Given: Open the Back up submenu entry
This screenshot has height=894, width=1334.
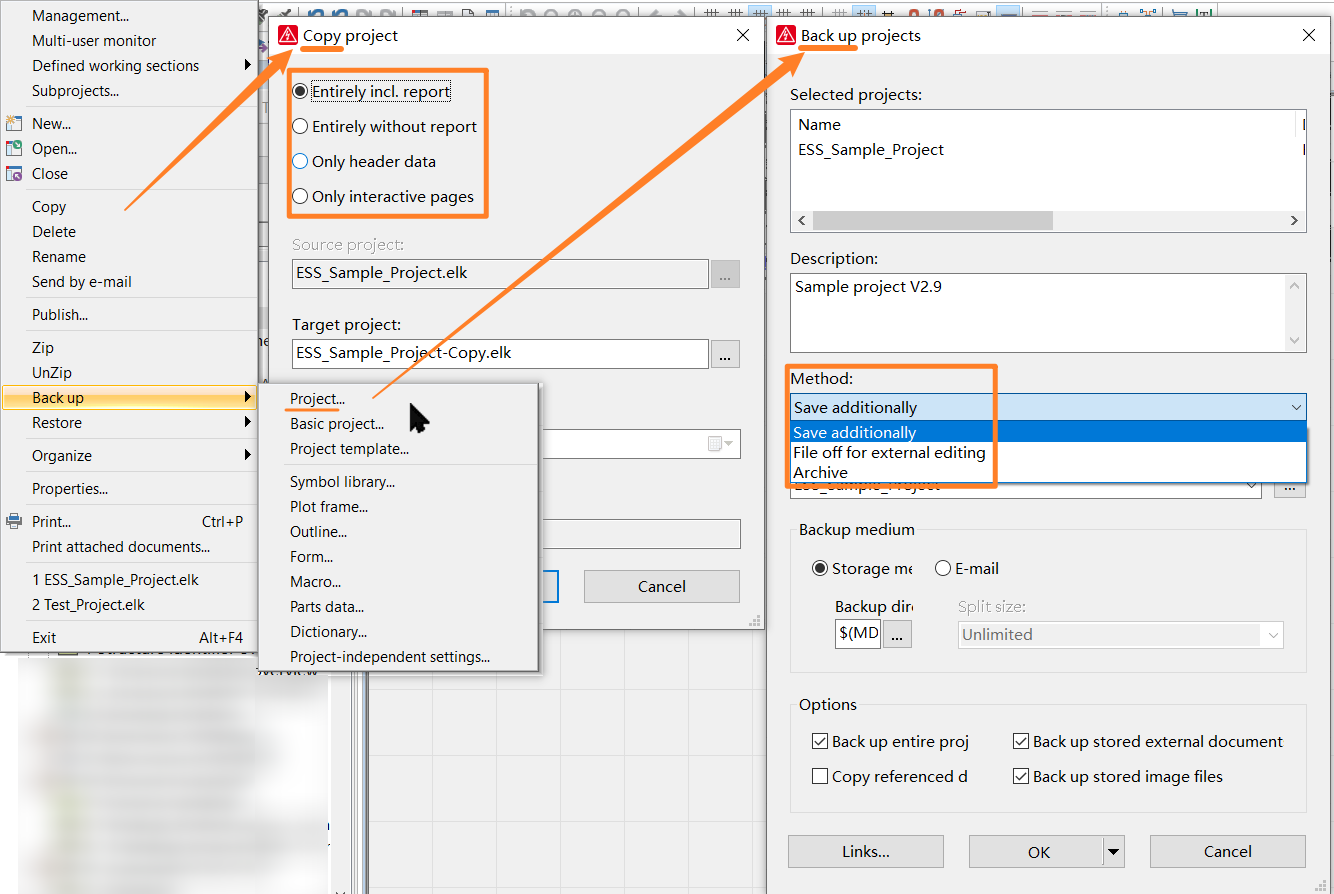Looking at the screenshot, I should coord(129,398).
